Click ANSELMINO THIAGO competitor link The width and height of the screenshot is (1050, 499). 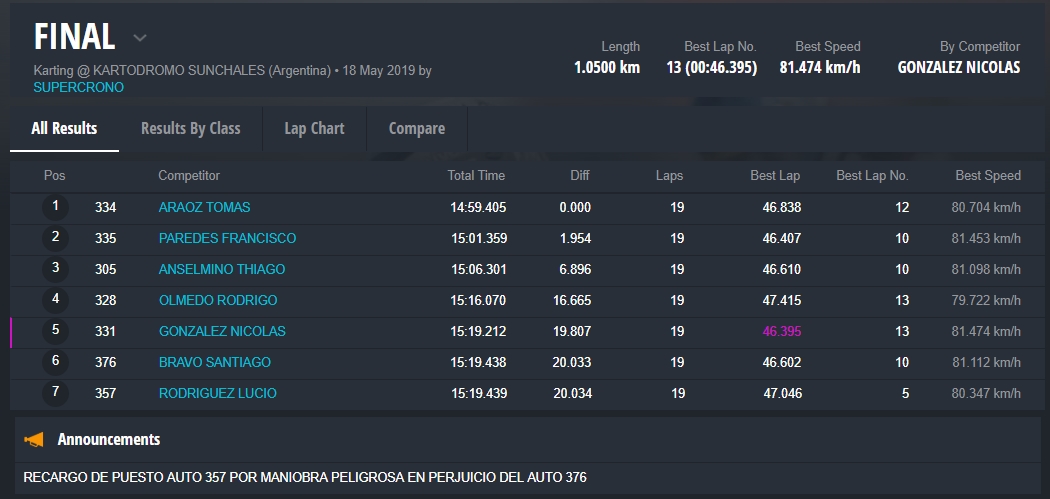click(x=221, y=269)
